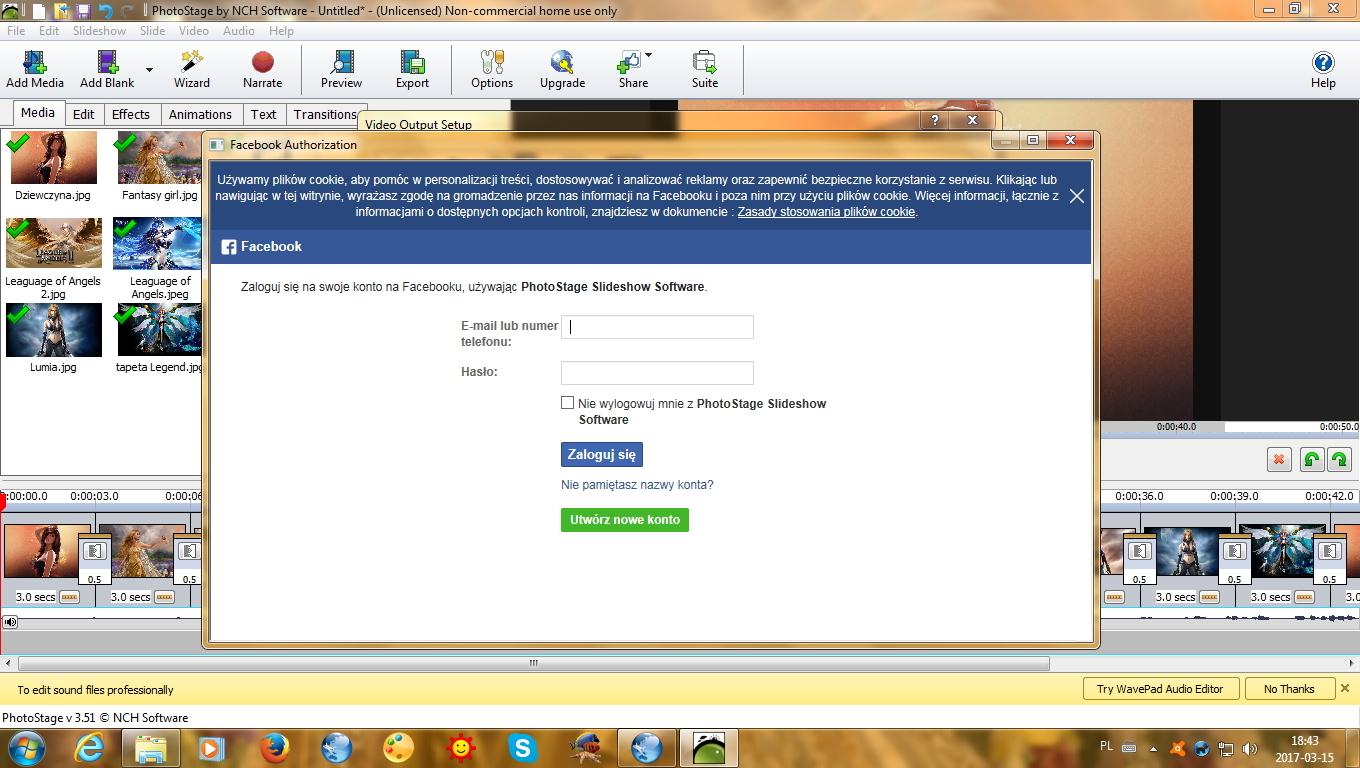Screen dimensions: 1360x768
Task: Click the volume icon in system tray
Action: pyautogui.click(x=1250, y=748)
